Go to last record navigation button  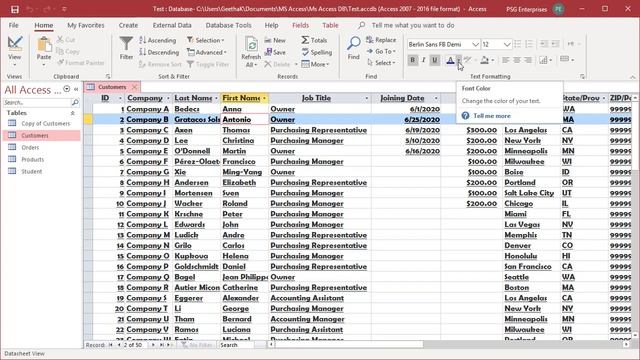click(x=161, y=345)
